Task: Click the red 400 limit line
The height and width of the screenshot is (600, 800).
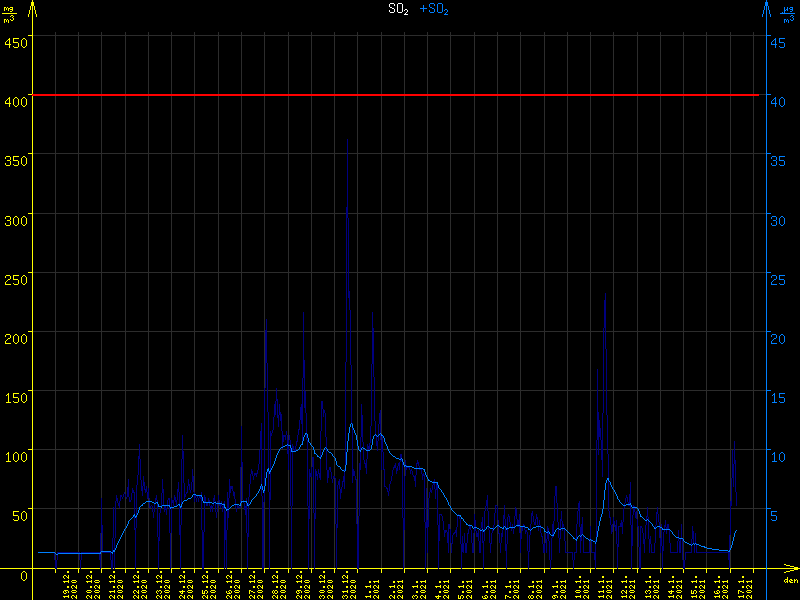Action: (x=400, y=95)
